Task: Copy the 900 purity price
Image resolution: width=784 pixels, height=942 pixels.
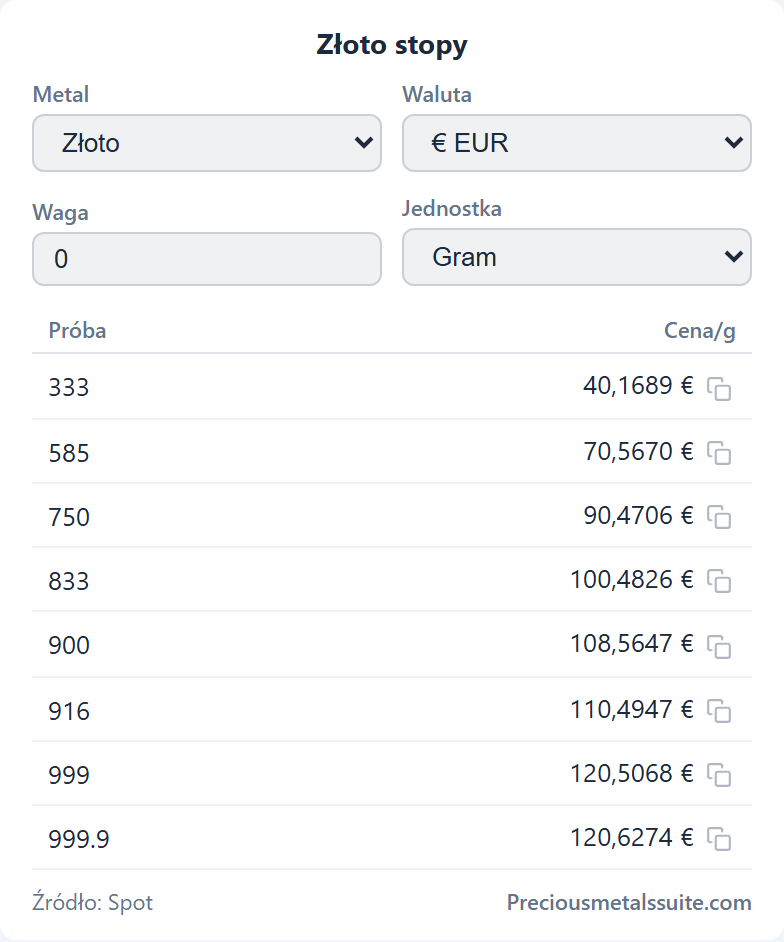Action: point(719,646)
